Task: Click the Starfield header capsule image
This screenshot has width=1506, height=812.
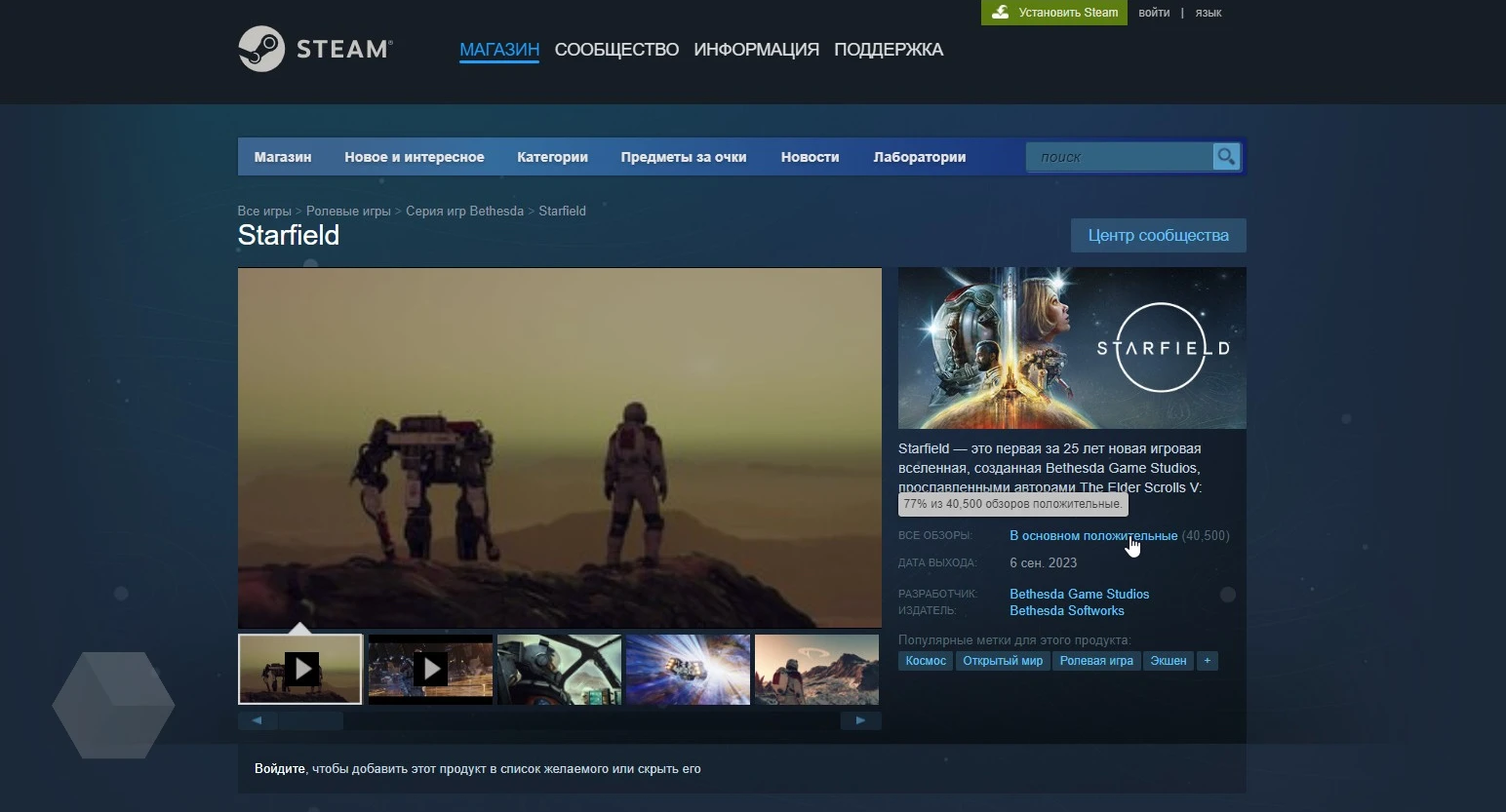Action: click(1072, 348)
